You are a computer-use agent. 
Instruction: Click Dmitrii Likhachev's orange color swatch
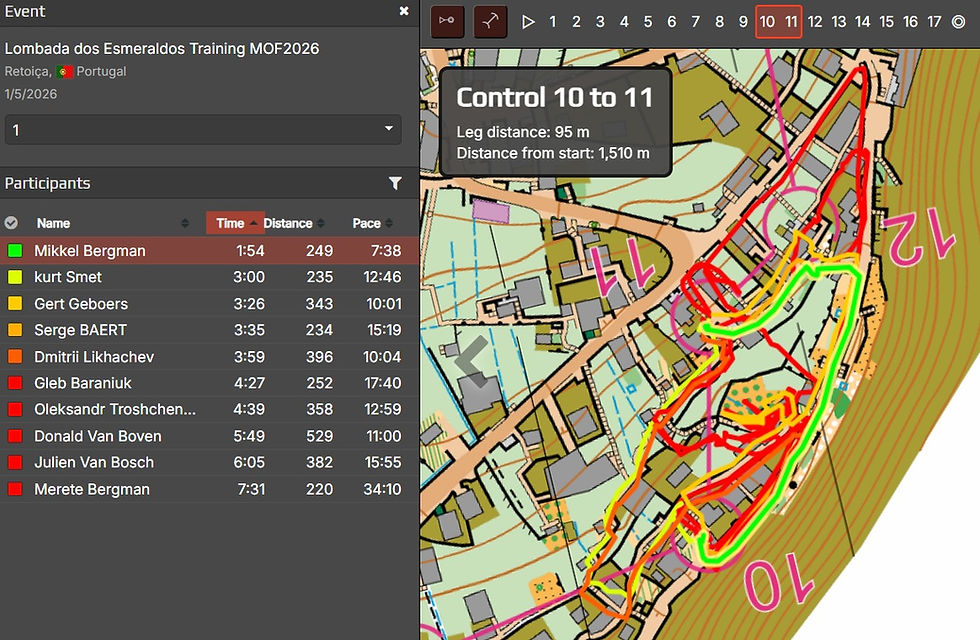click(14, 357)
